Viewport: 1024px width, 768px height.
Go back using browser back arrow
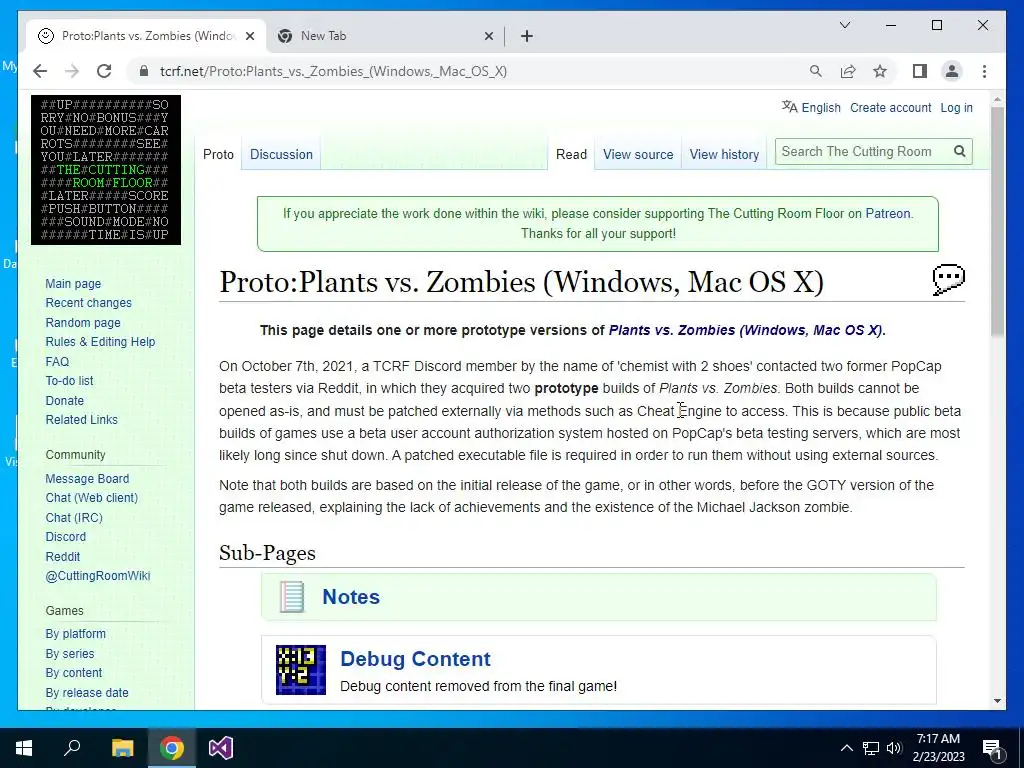tap(40, 71)
